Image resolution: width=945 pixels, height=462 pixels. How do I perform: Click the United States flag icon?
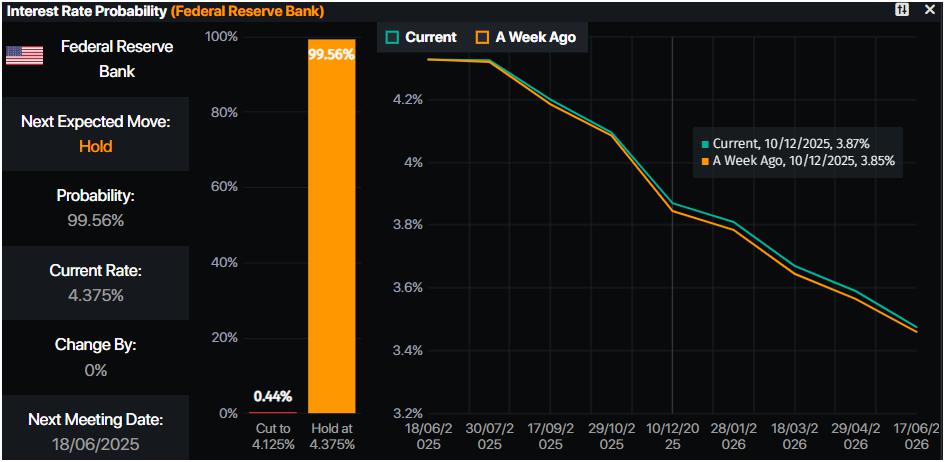pos(24,56)
